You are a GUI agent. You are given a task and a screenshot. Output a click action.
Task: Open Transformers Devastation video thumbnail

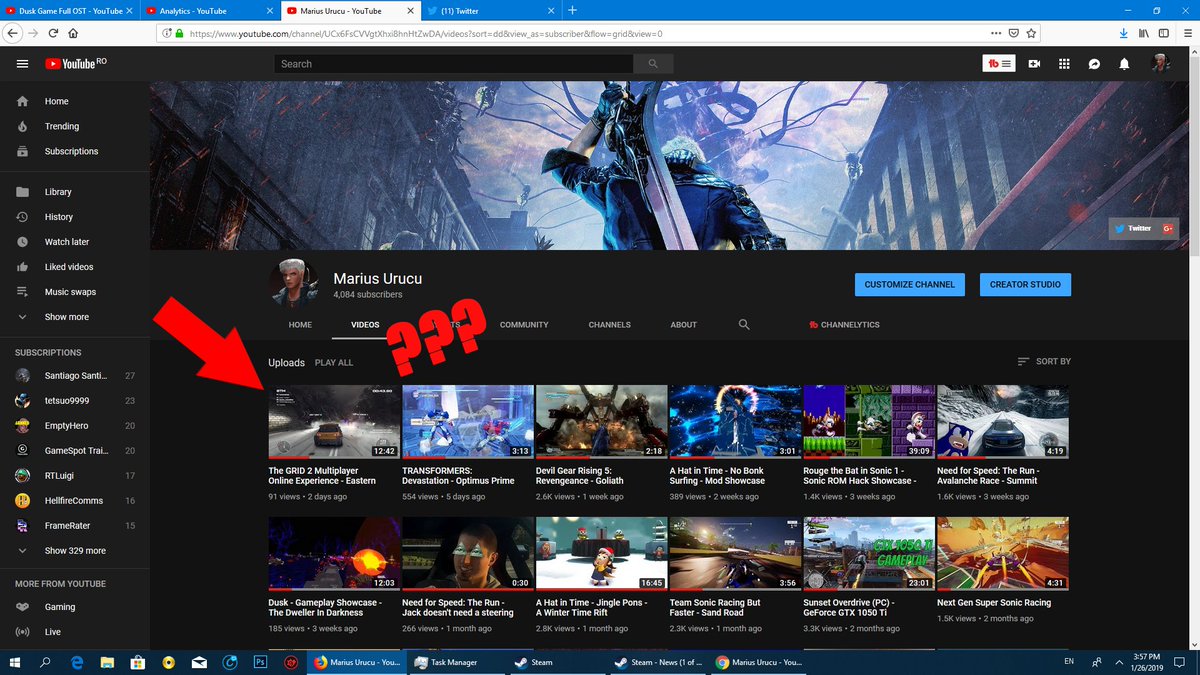[x=468, y=422]
